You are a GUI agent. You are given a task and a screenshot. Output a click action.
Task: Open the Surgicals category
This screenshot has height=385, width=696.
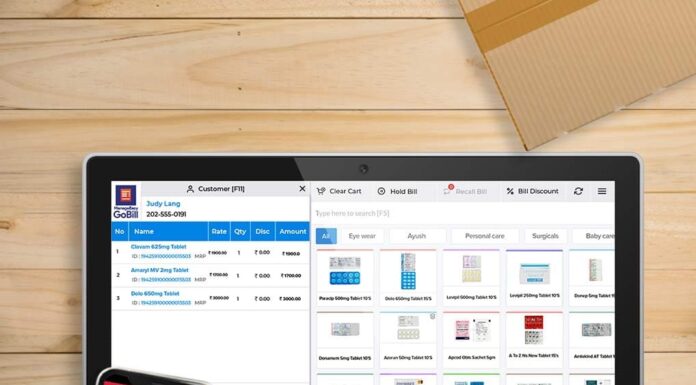[545, 236]
